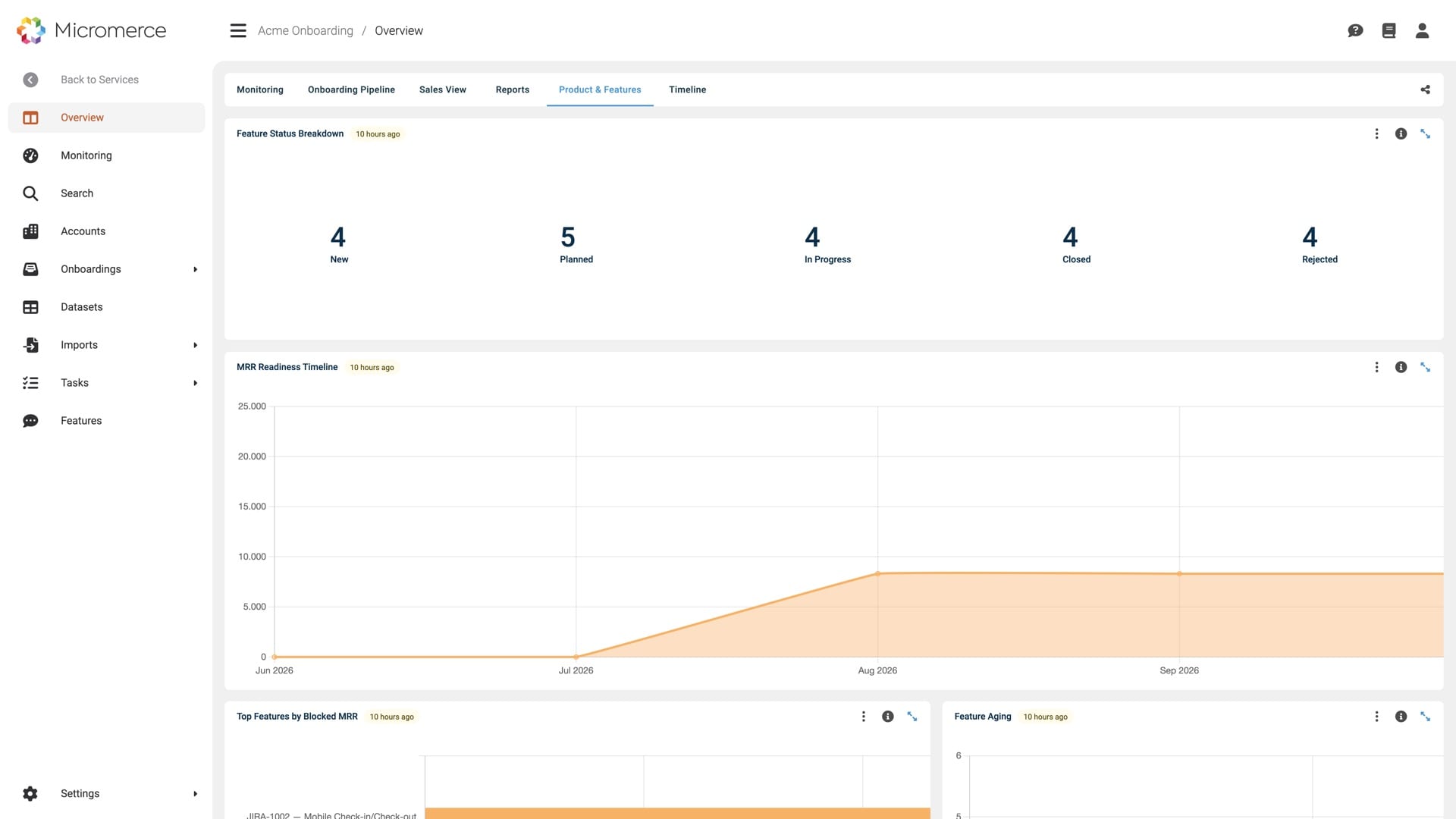Open Features in sidebar
This screenshot has width=1456, height=819.
(x=106, y=421)
